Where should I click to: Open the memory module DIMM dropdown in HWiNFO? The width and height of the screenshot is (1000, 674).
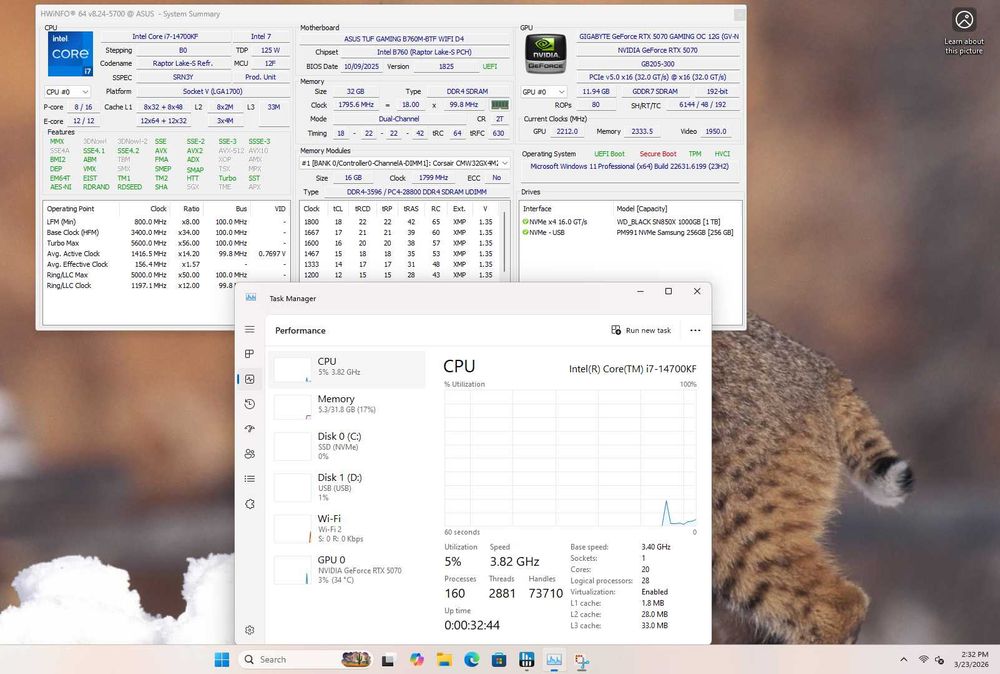point(405,163)
